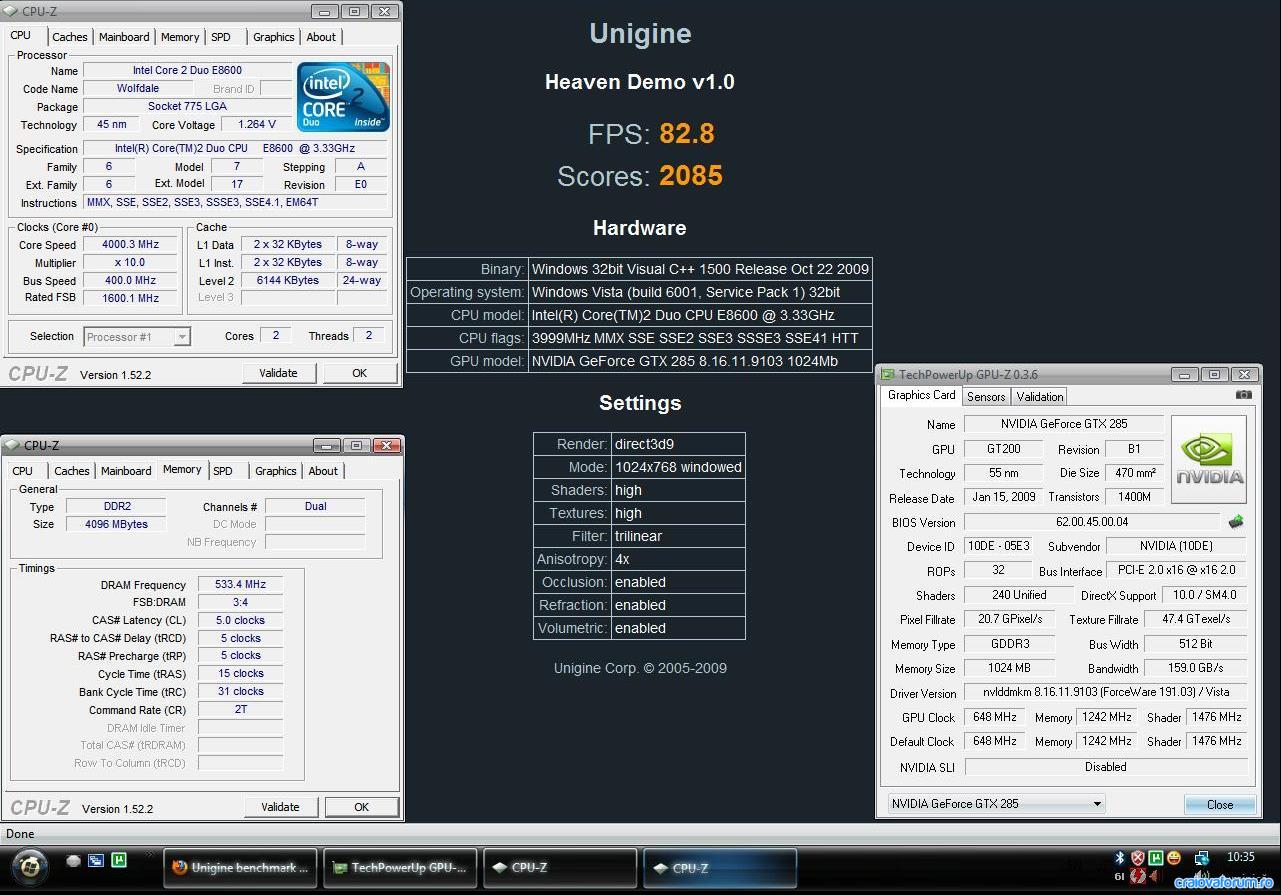The width and height of the screenshot is (1281, 895).
Task: Click the Unigine Scores value 2085
Action: pos(691,176)
